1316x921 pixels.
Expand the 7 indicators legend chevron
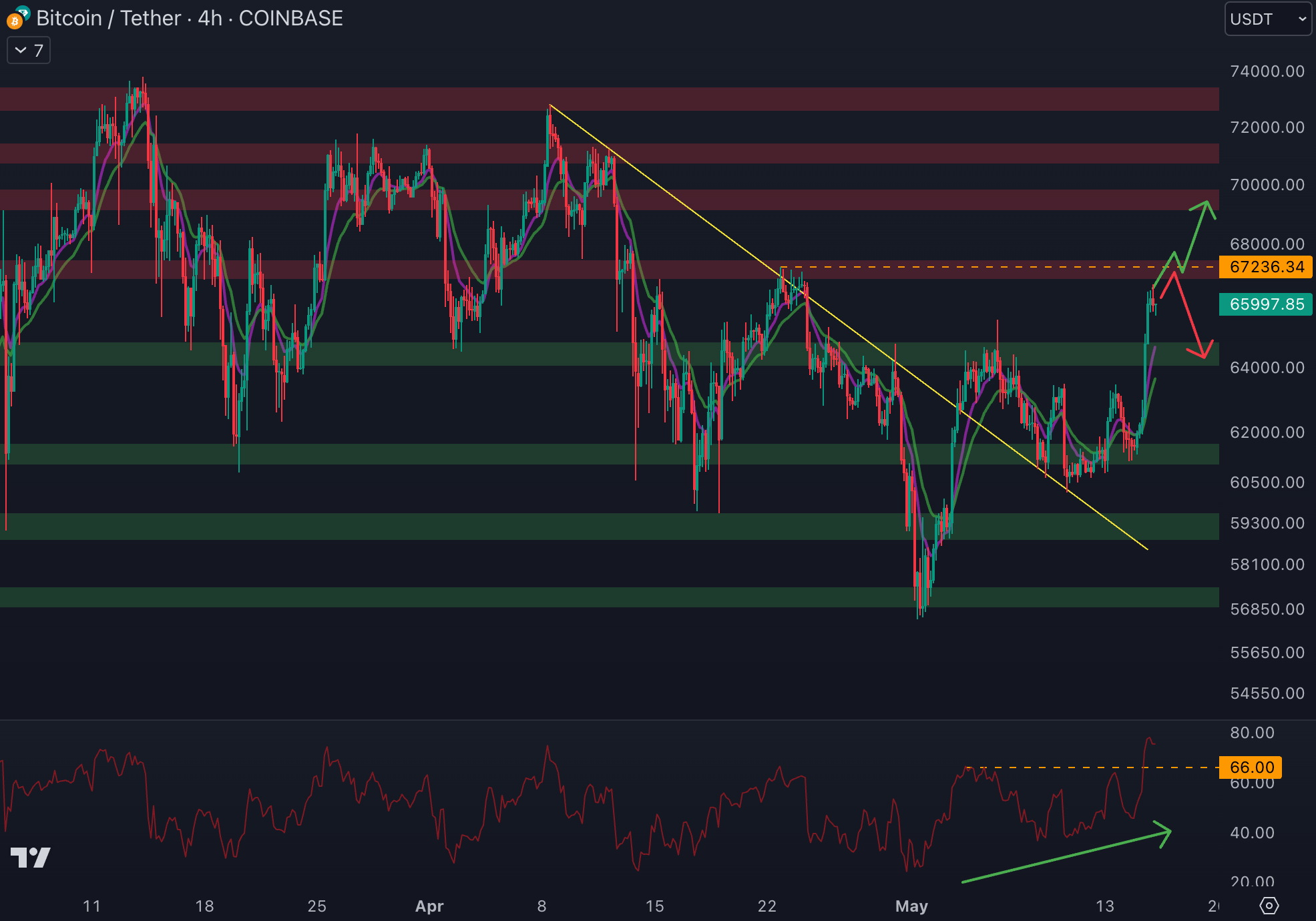21,50
